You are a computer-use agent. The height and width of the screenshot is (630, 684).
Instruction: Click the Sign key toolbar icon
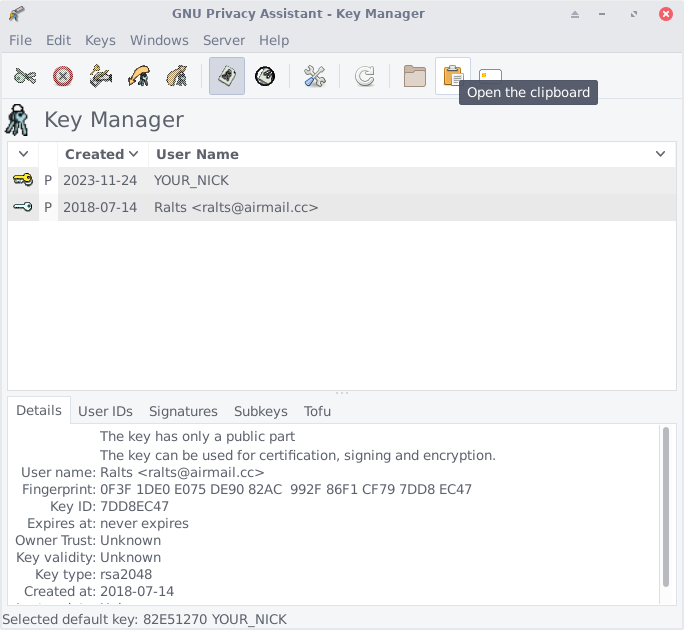[101, 76]
